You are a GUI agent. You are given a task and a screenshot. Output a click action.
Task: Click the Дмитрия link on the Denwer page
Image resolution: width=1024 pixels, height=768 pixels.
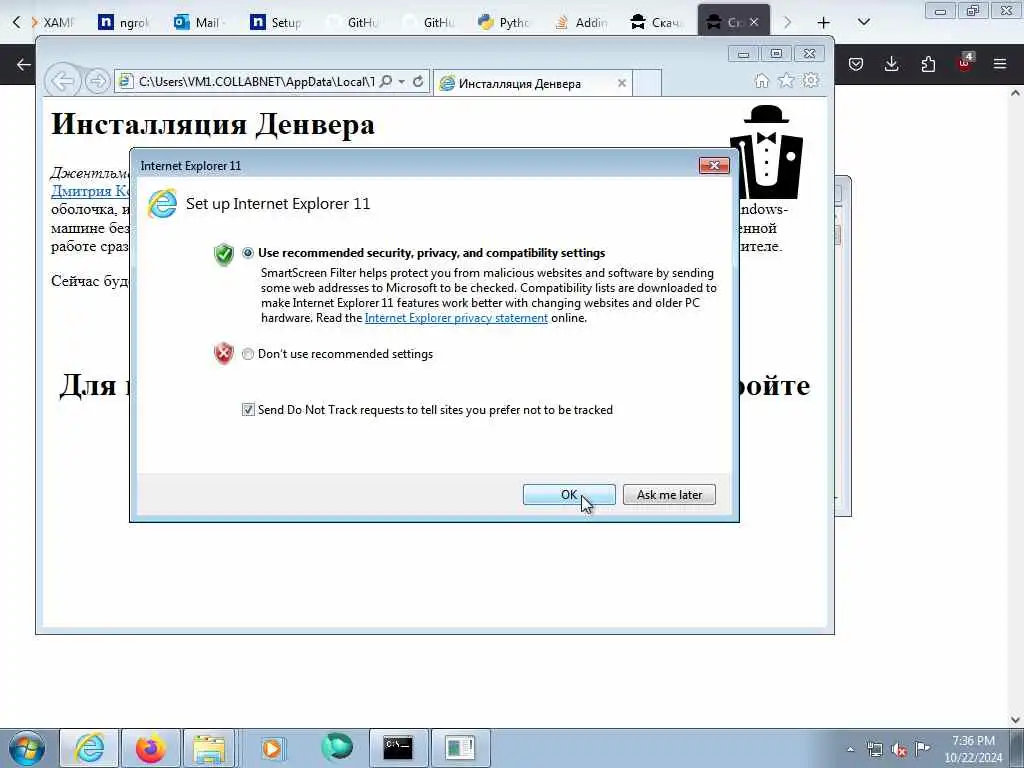point(90,191)
